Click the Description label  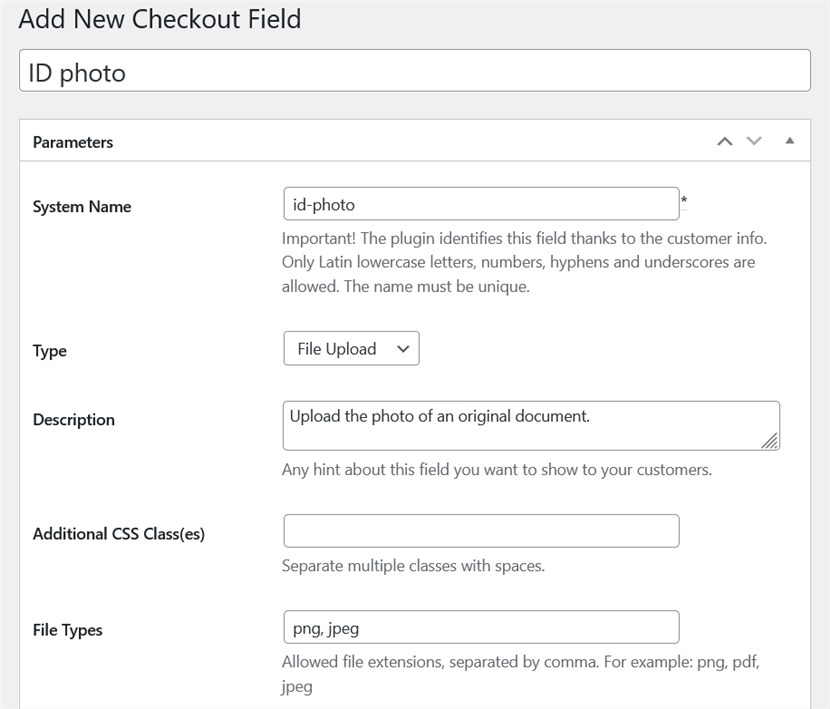[x=74, y=420]
